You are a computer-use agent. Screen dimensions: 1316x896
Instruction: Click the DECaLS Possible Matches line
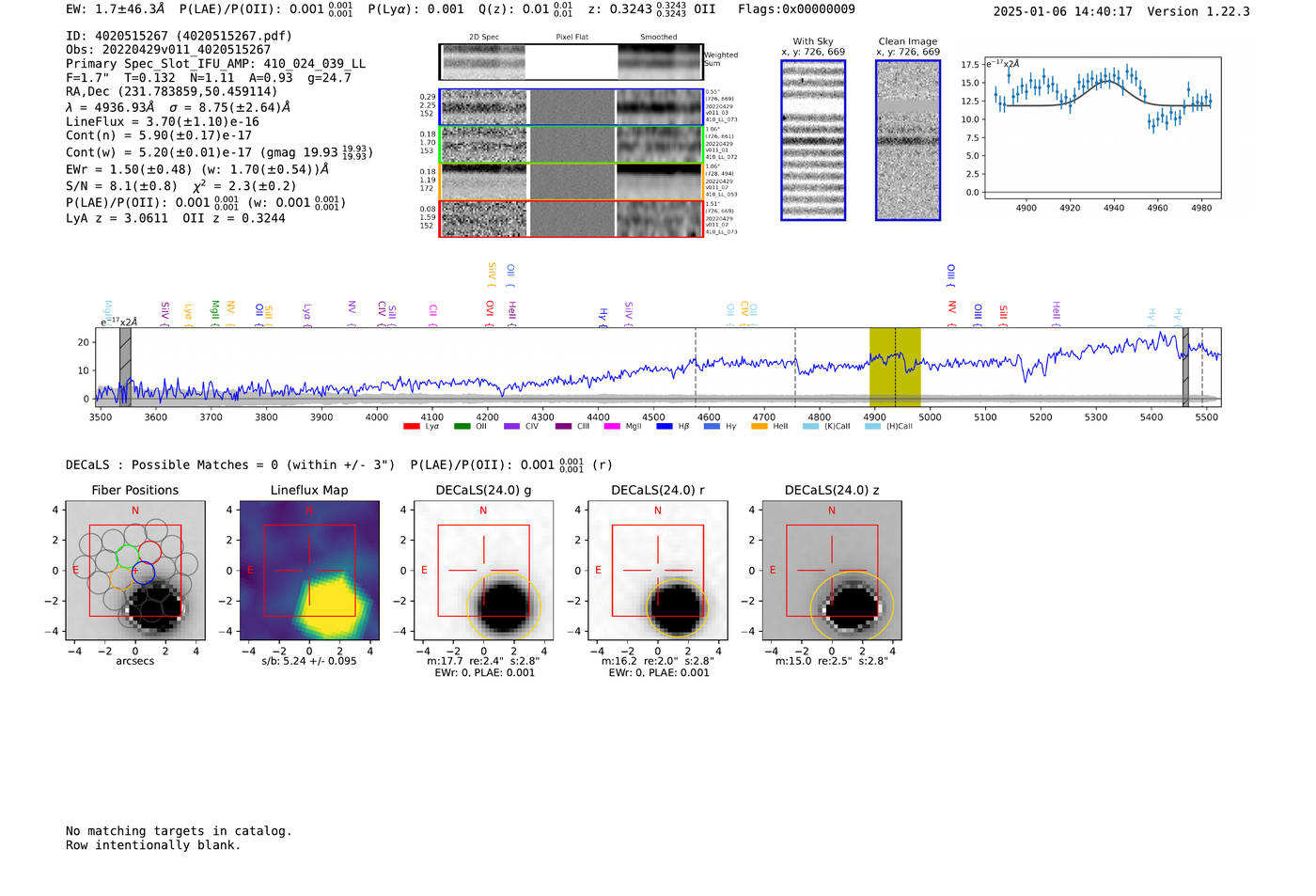(x=338, y=464)
